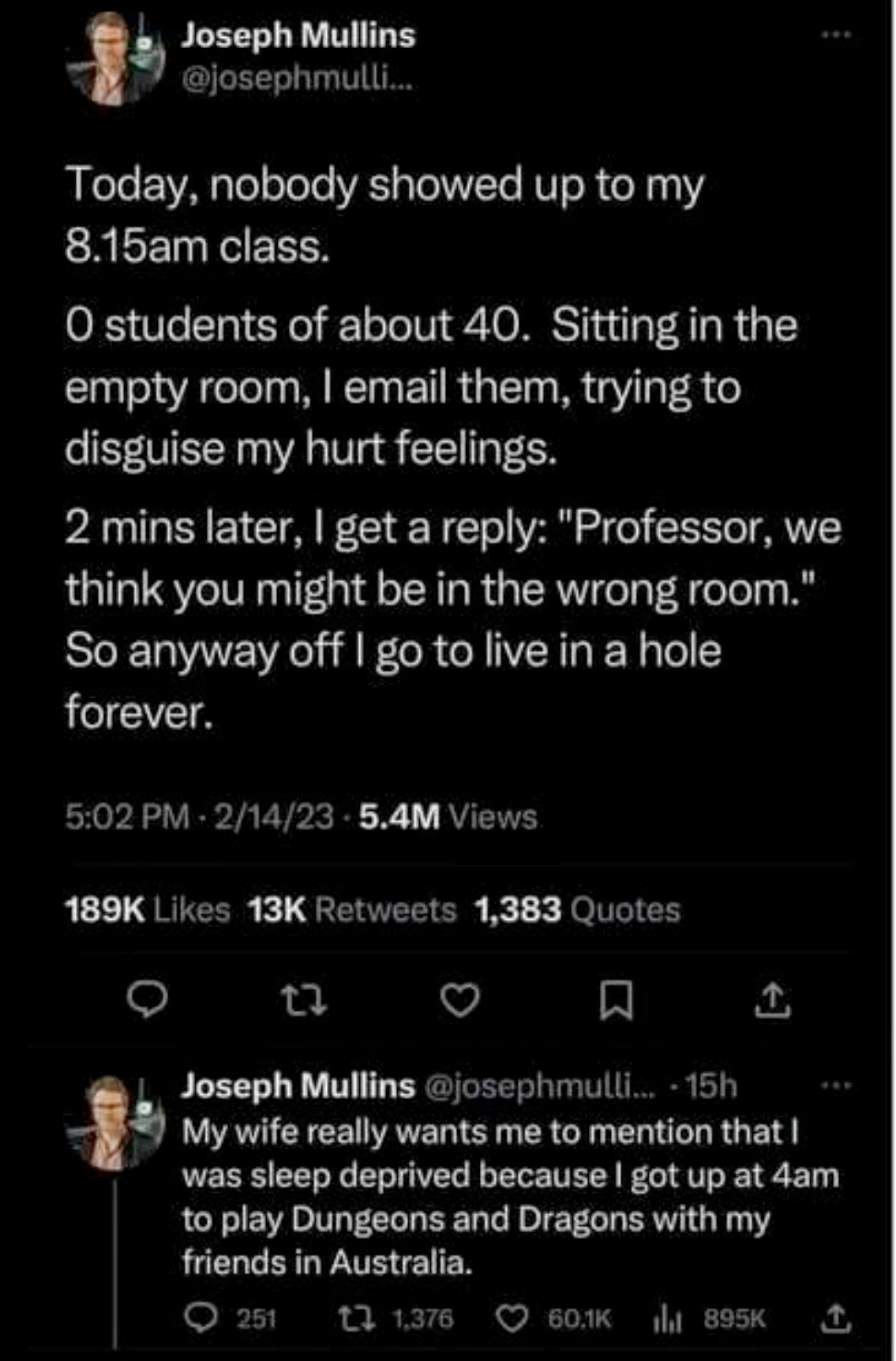
Task: Bookmark the main tweet
Action: coord(616,1002)
